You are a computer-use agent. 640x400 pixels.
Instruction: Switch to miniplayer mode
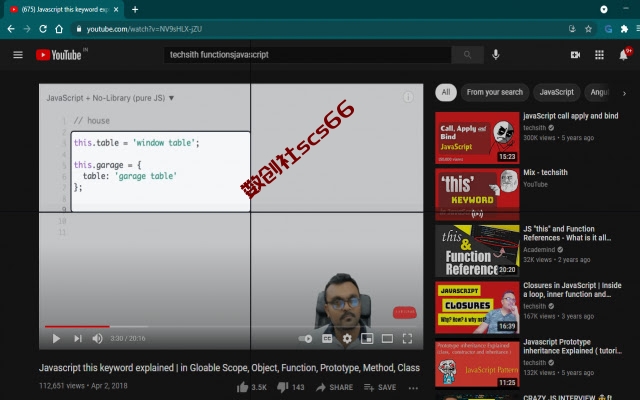(367, 338)
